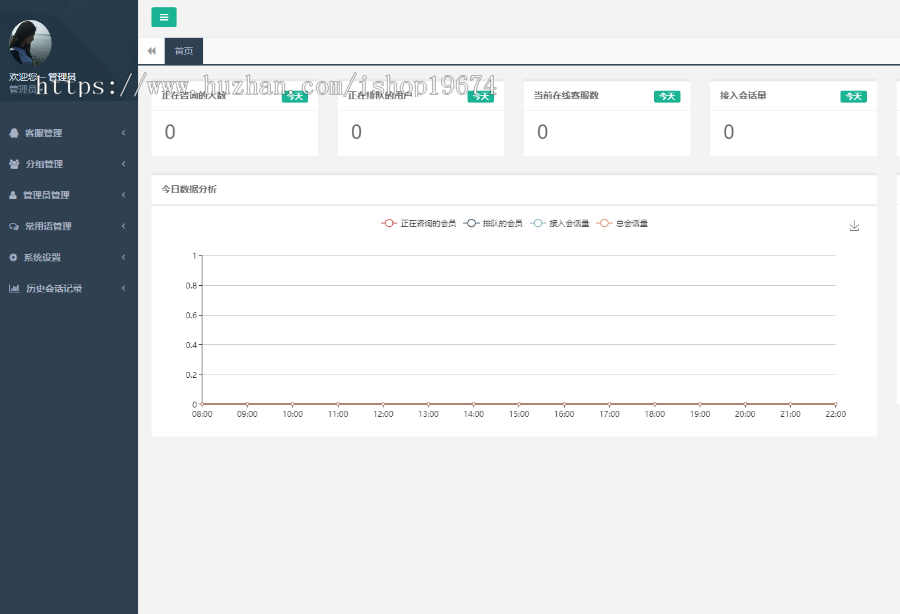
Task: Click the double-arrow tab scroll-left icon
Action: point(151,51)
